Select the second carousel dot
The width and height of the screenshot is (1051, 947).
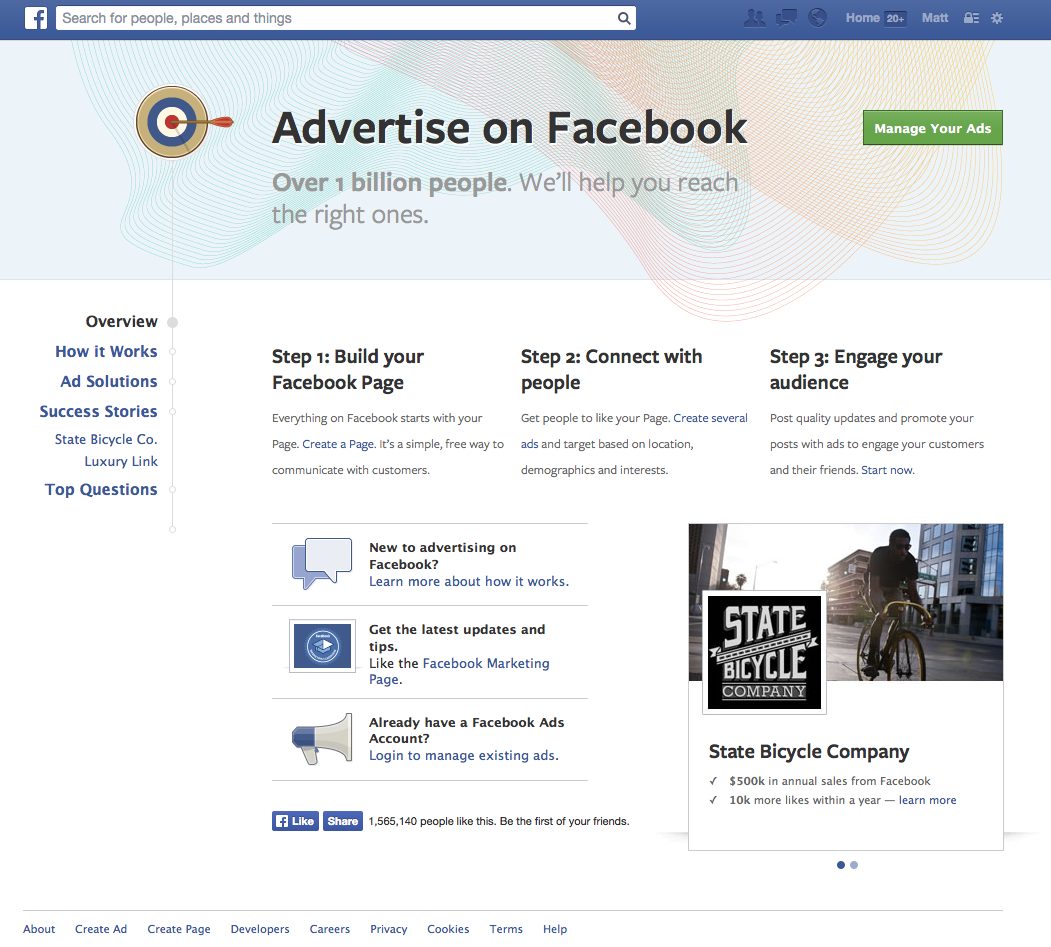coord(854,865)
